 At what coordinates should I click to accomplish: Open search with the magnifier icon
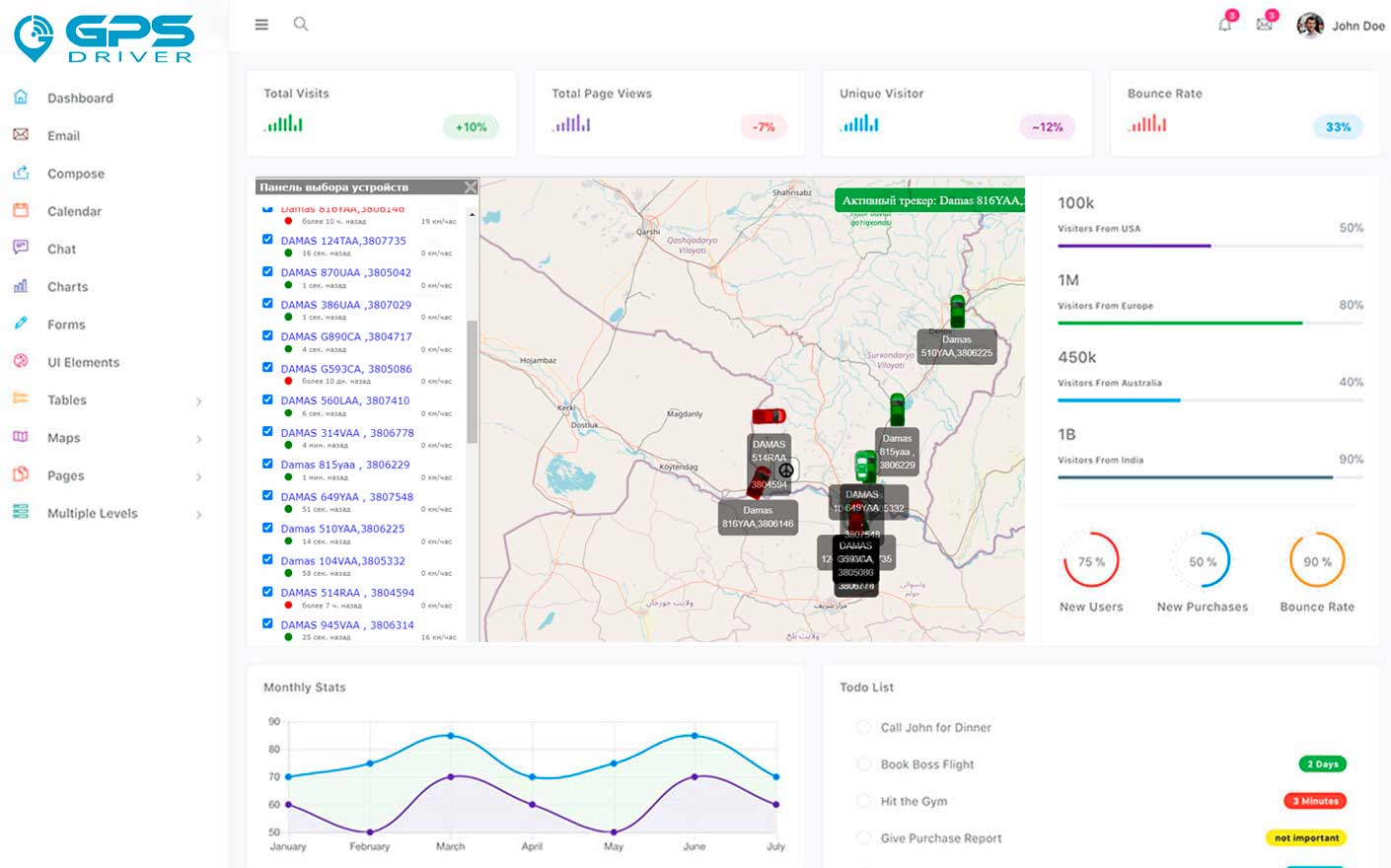301,24
